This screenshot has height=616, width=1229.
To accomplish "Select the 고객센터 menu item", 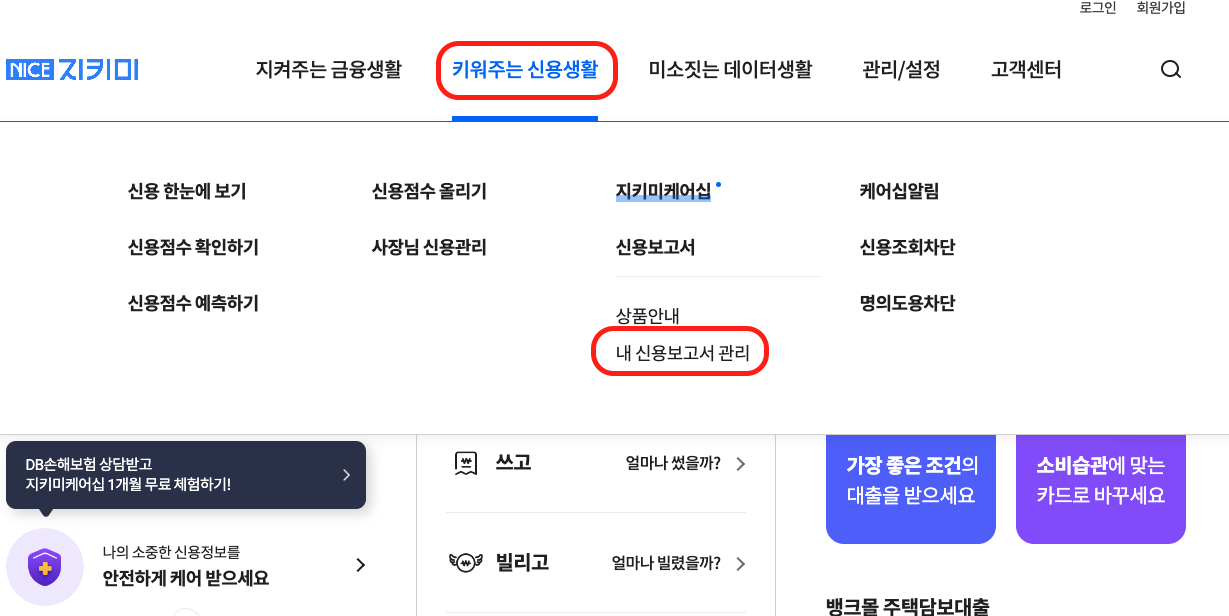I will tap(1024, 70).
